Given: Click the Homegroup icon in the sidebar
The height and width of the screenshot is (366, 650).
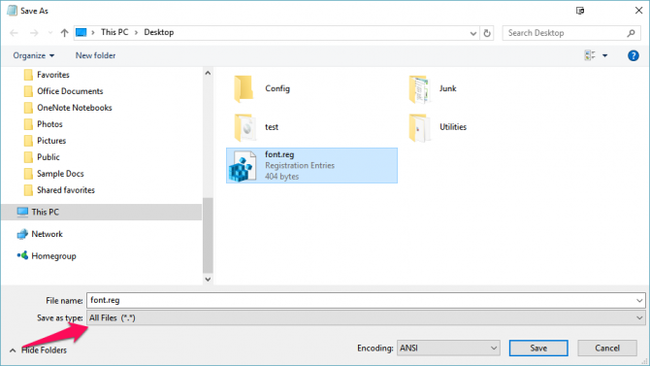Looking at the screenshot, I should click(x=22, y=255).
